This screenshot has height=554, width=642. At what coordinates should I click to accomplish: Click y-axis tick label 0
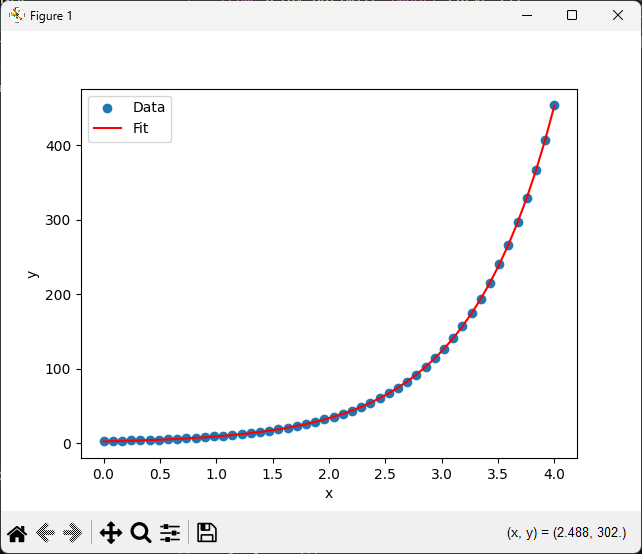point(67,444)
